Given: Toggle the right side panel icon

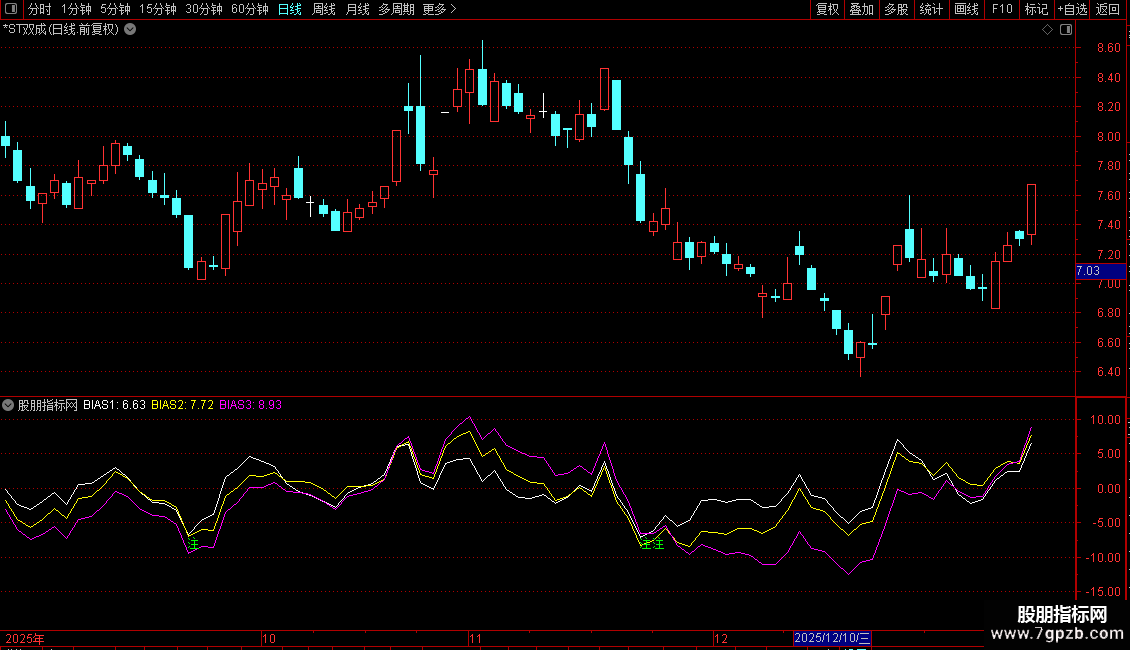Looking at the screenshot, I should point(1066,30).
